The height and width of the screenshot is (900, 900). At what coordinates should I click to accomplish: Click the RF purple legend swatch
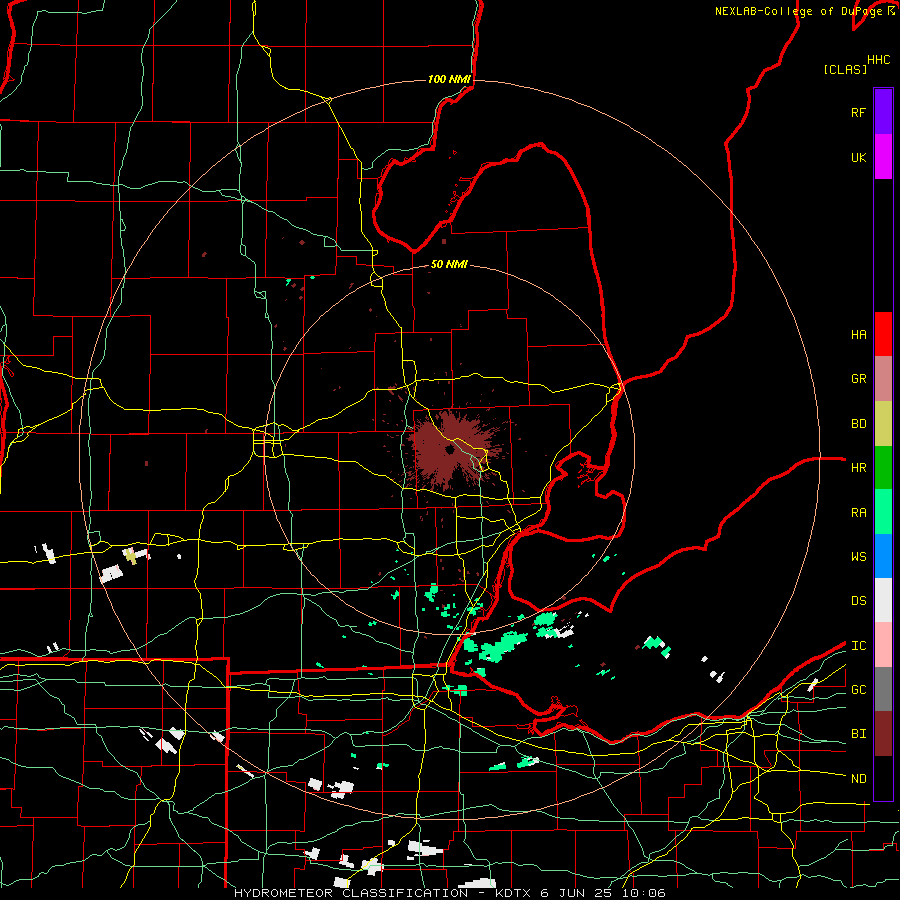pyautogui.click(x=883, y=112)
